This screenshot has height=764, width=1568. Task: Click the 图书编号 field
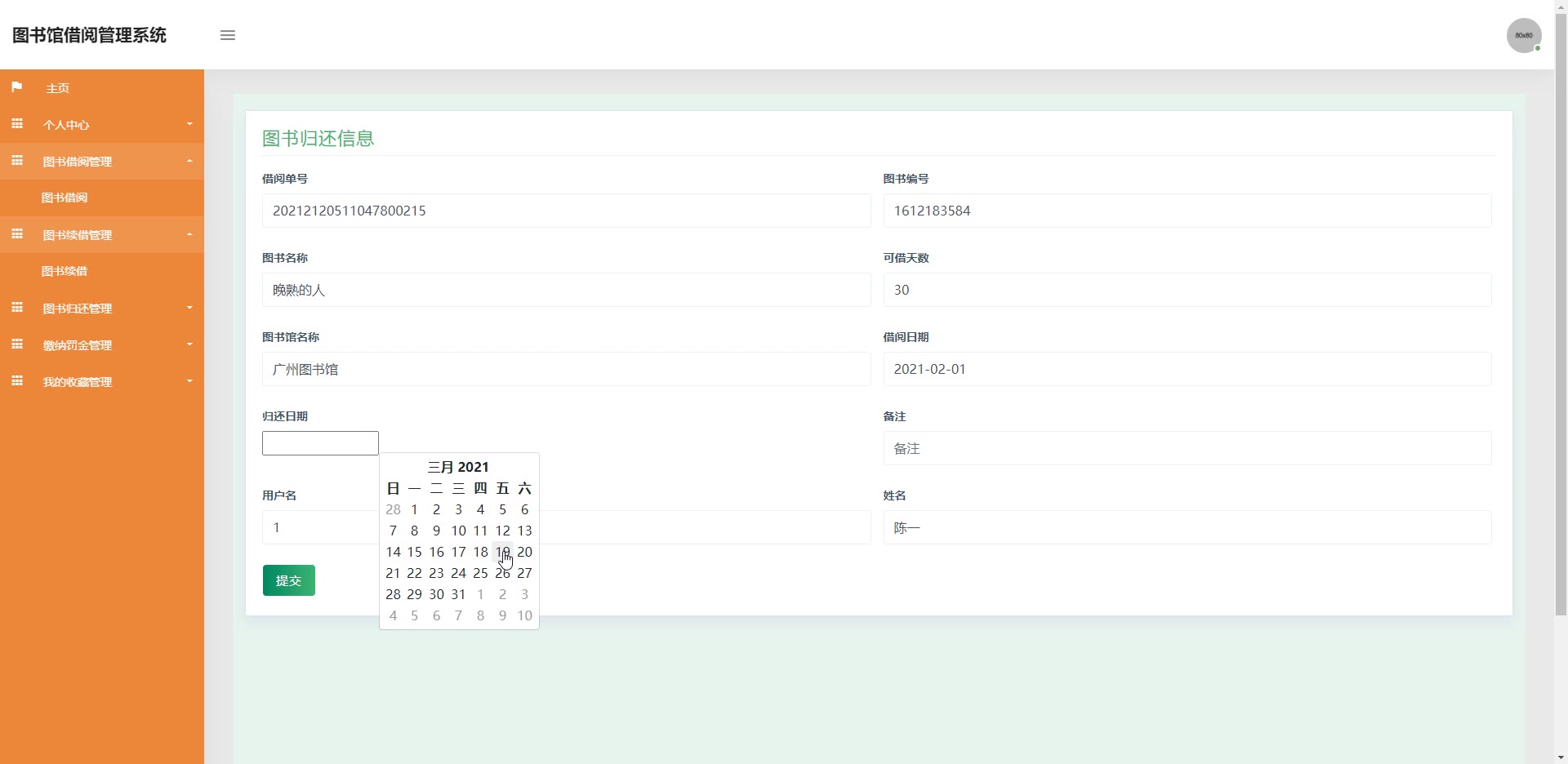click(x=1187, y=211)
